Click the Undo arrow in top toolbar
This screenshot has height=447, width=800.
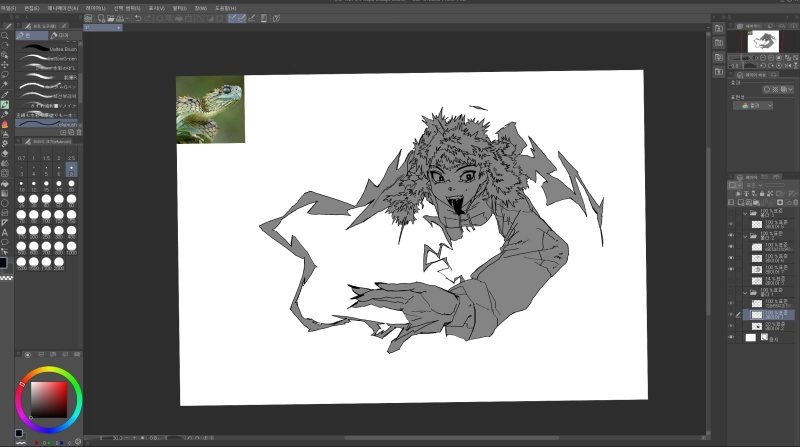pos(136,17)
